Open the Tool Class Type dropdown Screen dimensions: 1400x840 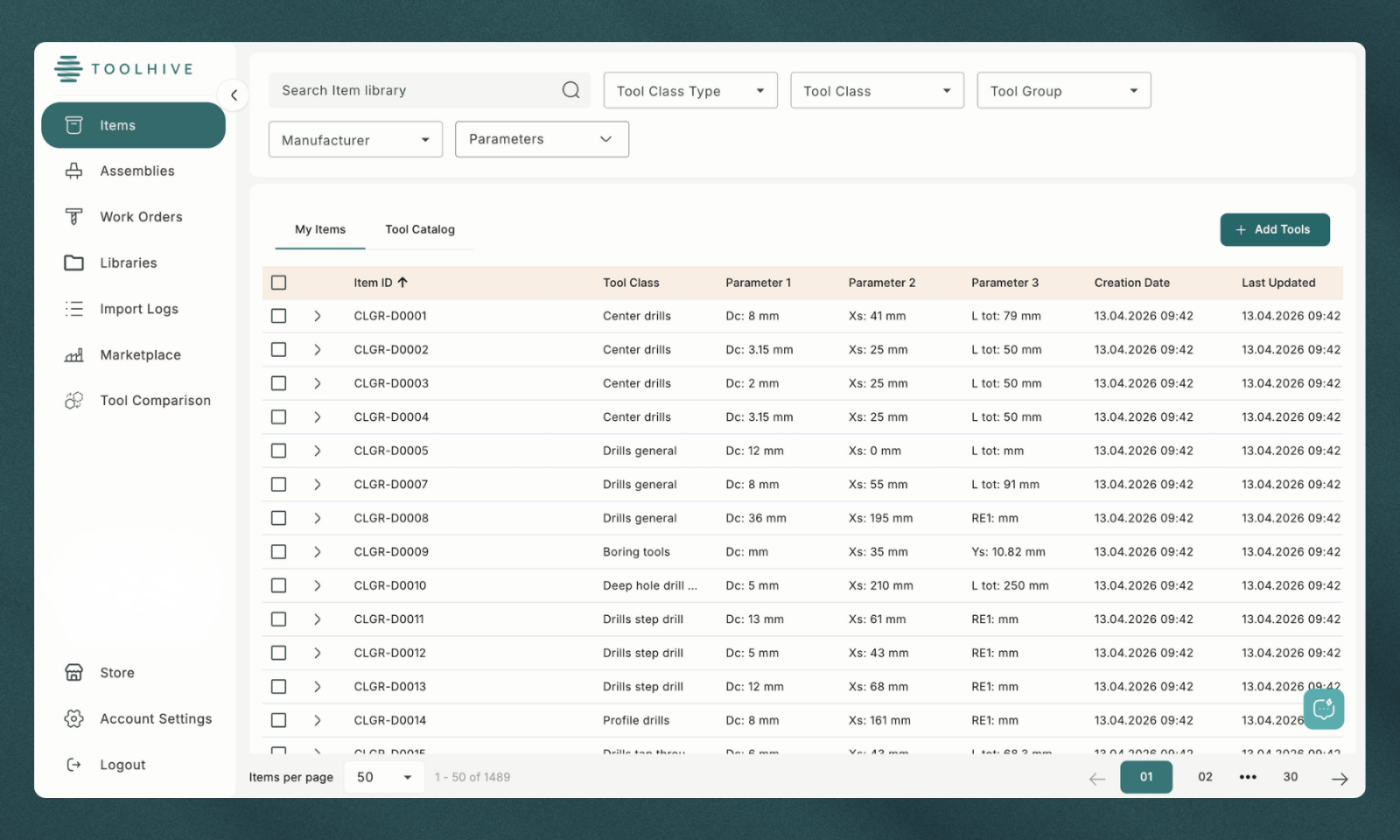(x=690, y=90)
